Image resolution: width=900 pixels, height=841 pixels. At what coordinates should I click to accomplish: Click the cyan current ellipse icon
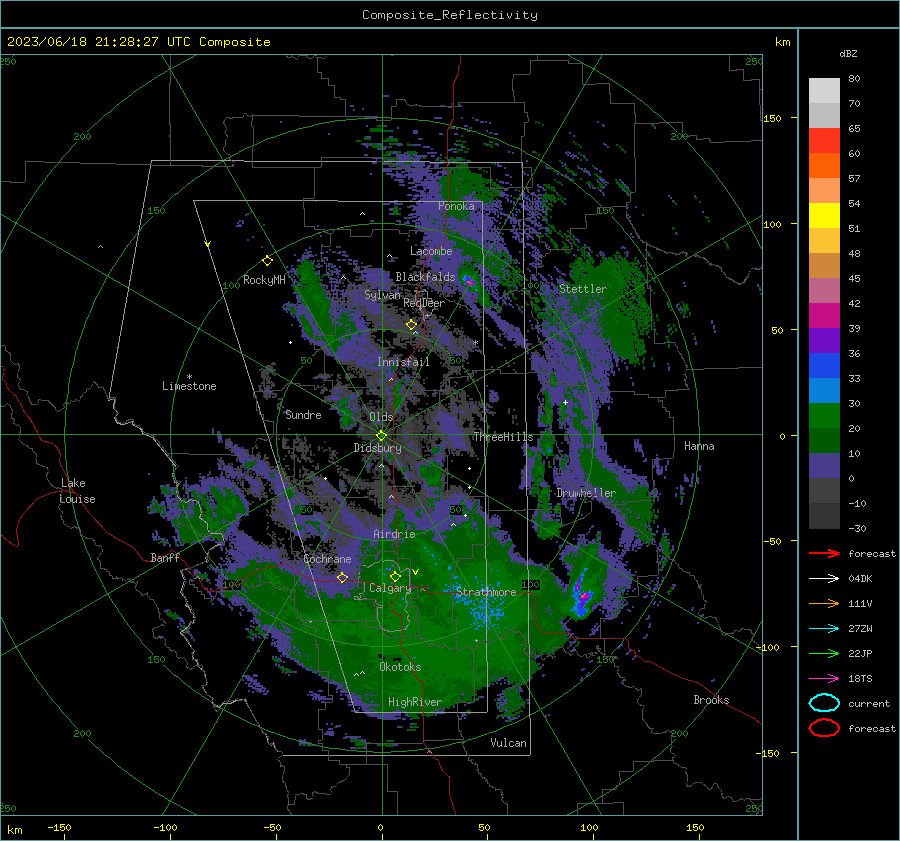(x=824, y=703)
